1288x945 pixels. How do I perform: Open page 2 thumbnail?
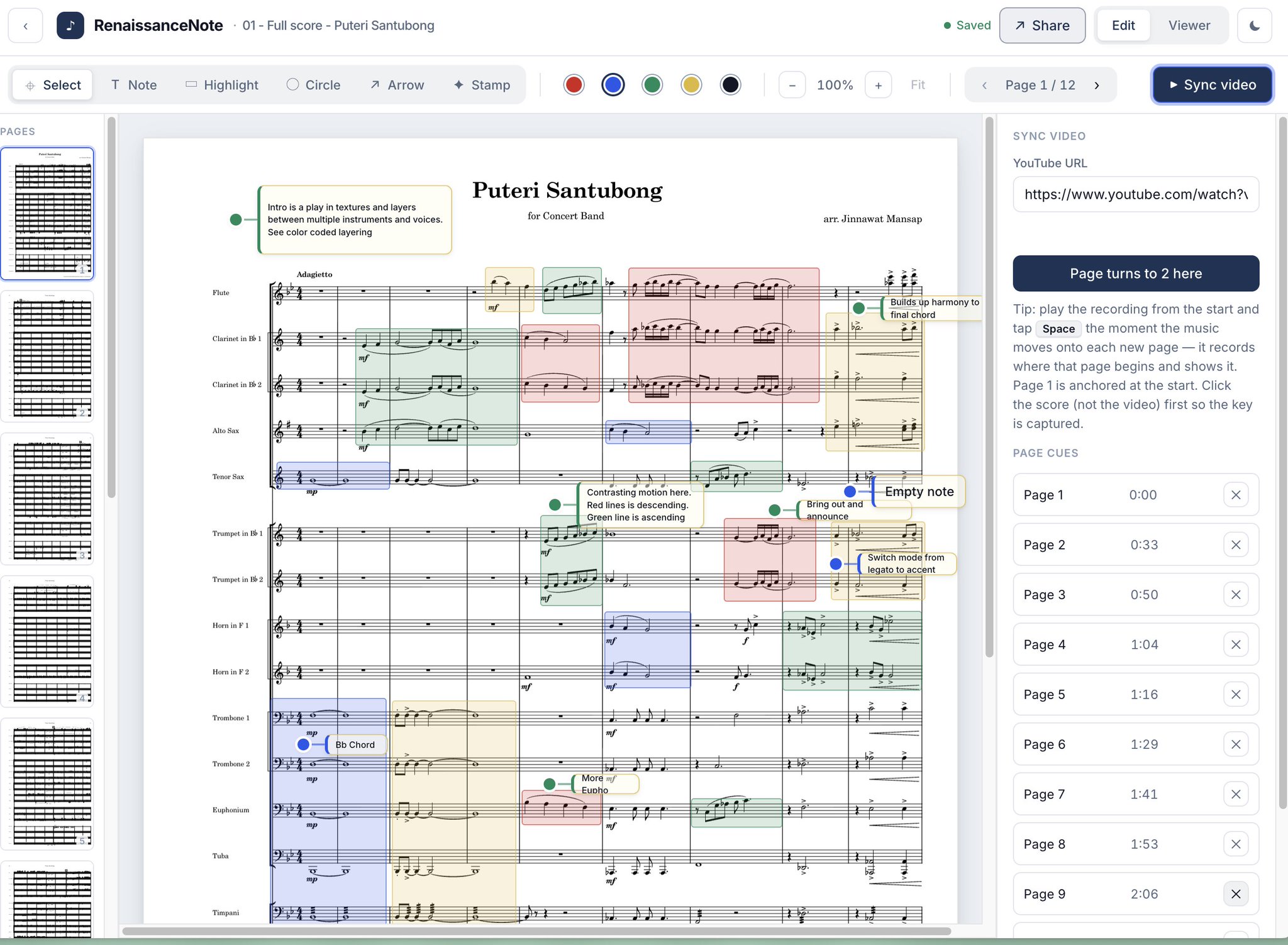[x=48, y=356]
